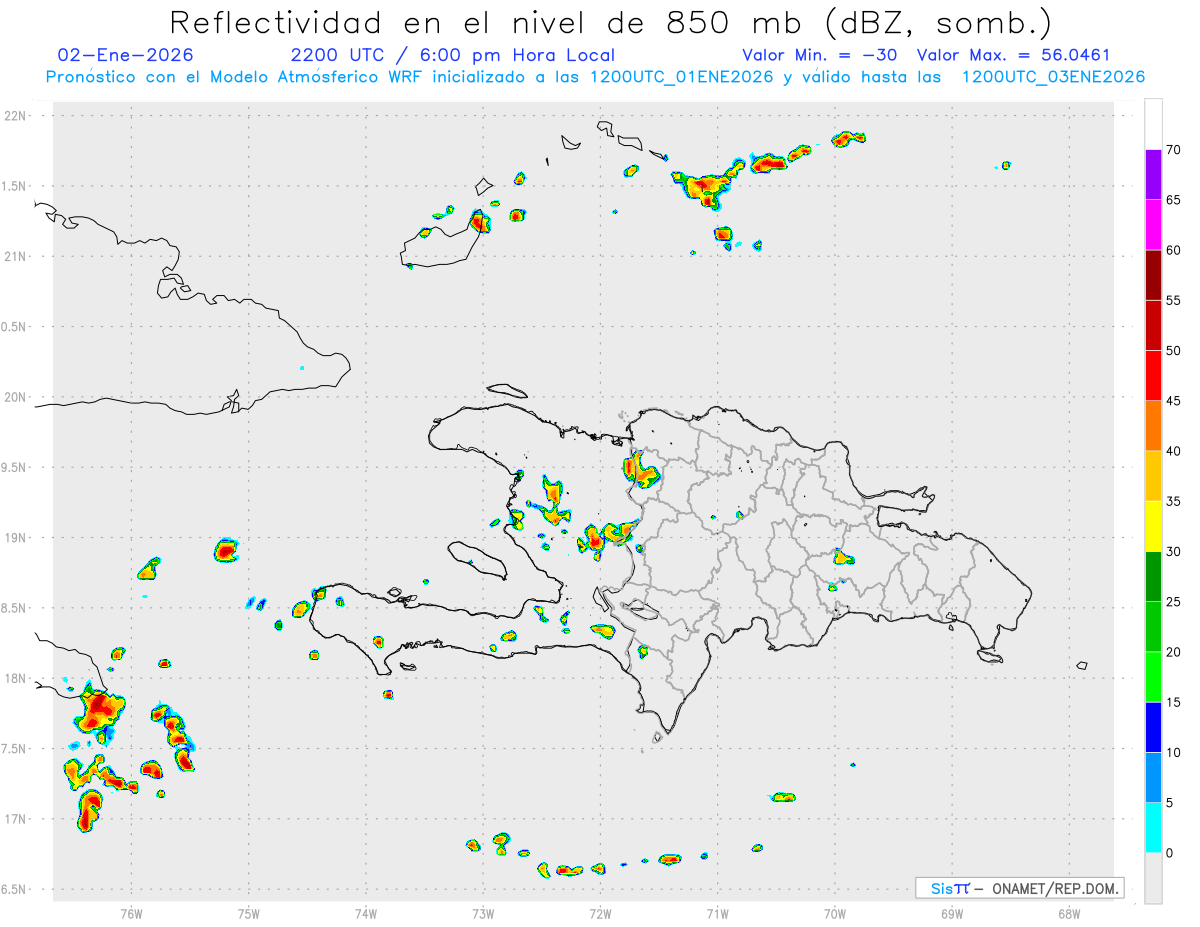This screenshot has width=1200, height=927.
Task: Click the '70' color bar label
Action: click(x=1174, y=150)
